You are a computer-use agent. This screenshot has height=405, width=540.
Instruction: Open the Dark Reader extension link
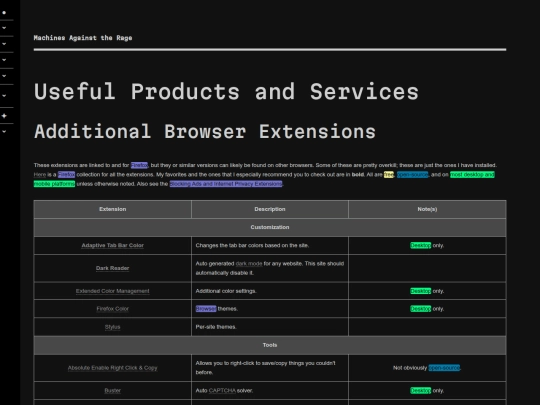tap(113, 268)
